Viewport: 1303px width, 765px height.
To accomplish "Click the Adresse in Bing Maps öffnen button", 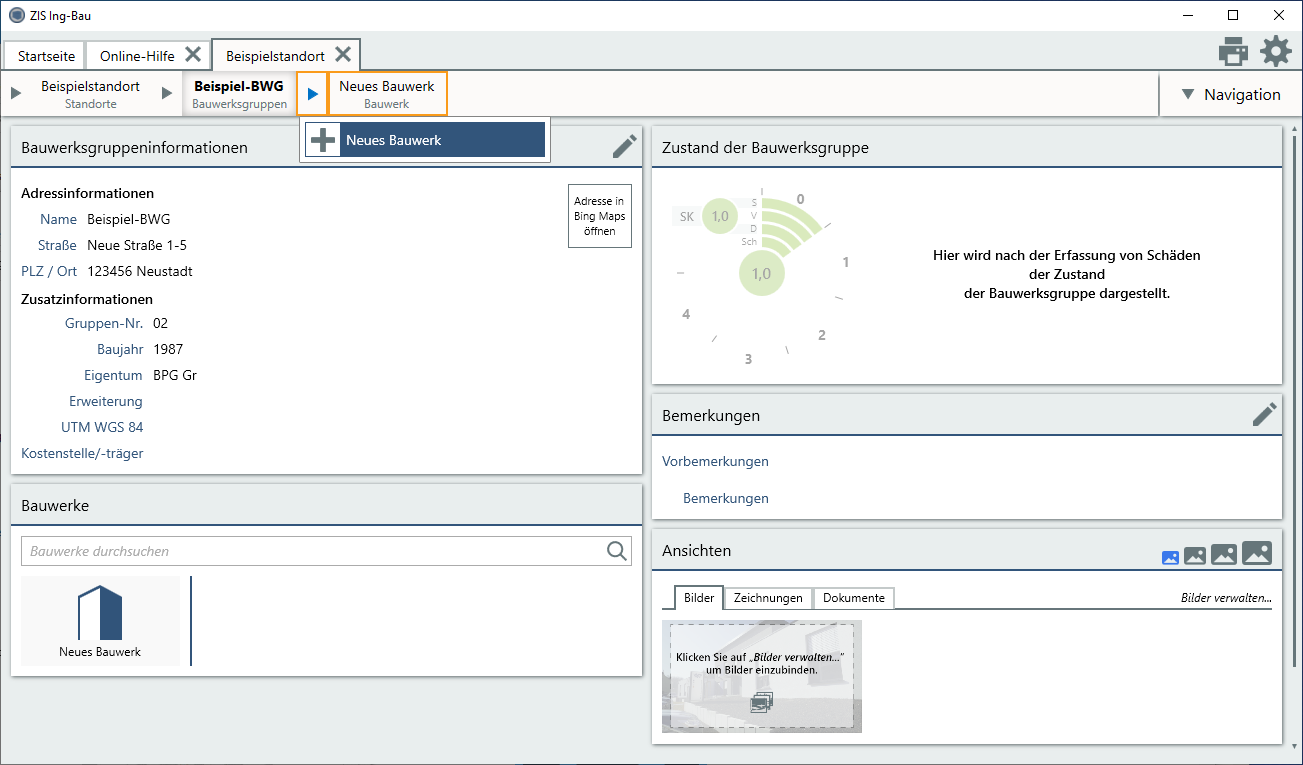I will tap(599, 216).
